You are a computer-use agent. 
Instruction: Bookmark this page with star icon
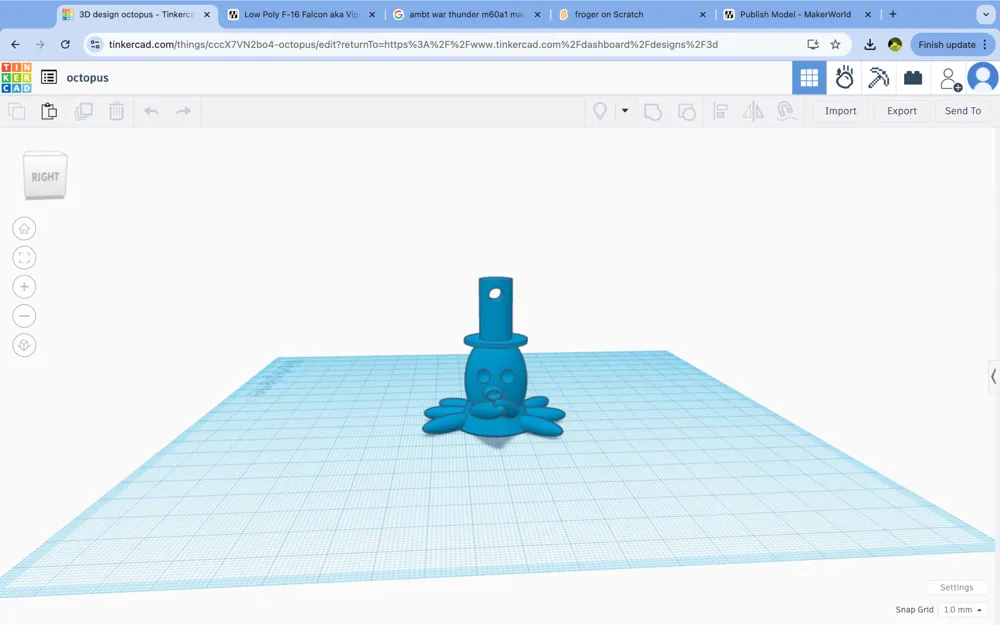835,45
